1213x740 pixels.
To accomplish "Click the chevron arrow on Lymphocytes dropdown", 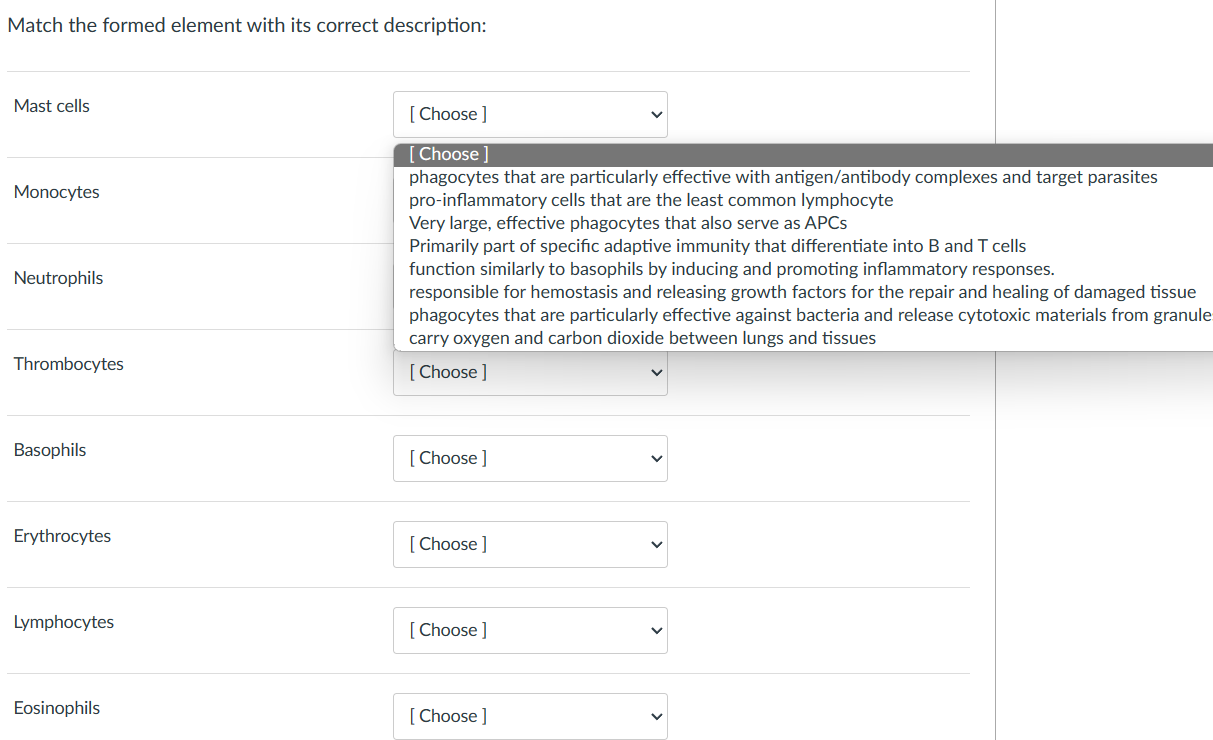I will click(x=656, y=630).
